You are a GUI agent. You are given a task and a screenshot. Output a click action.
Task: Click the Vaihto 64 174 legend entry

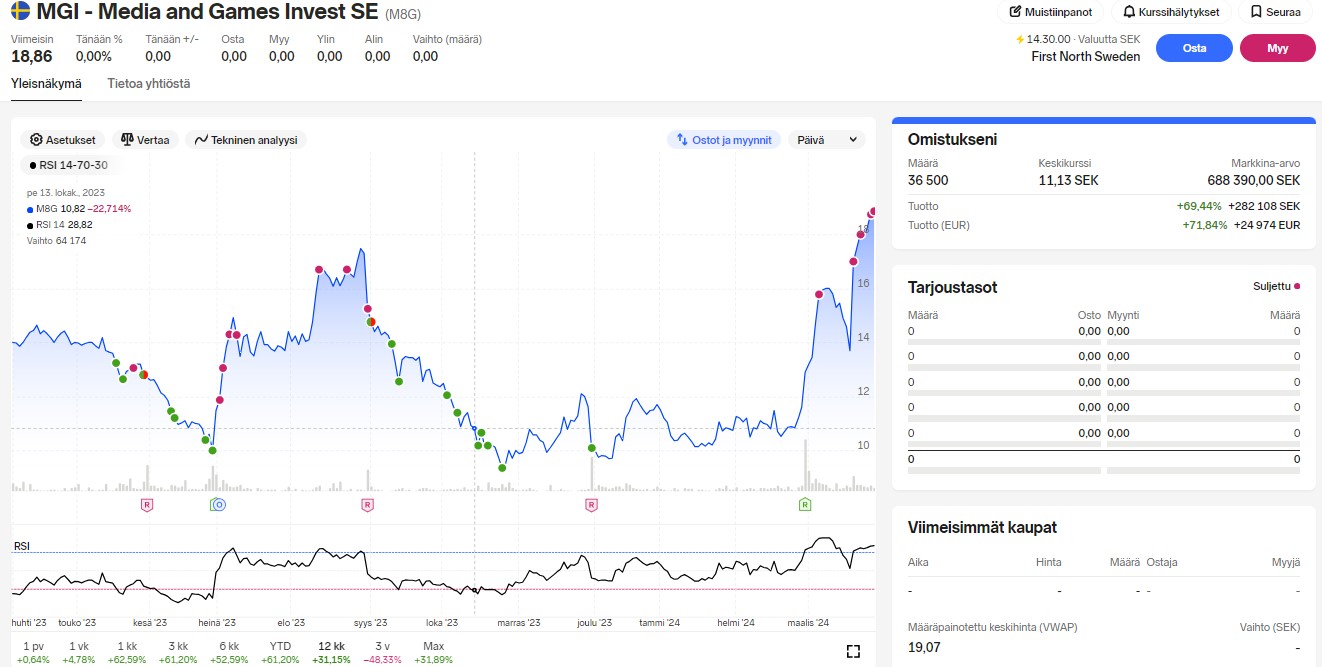pos(56,241)
